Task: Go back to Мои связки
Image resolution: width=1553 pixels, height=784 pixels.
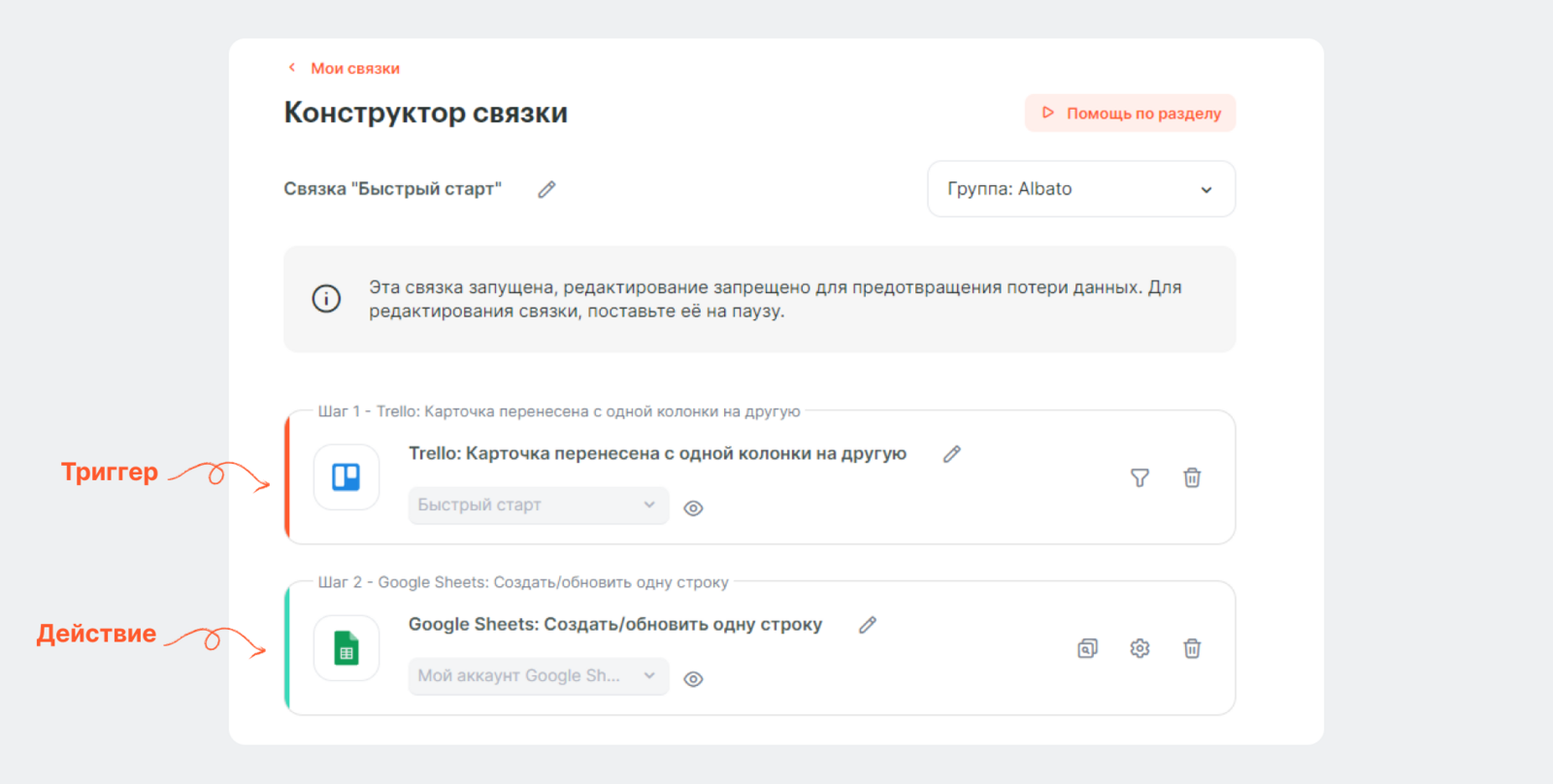Action: click(x=353, y=69)
